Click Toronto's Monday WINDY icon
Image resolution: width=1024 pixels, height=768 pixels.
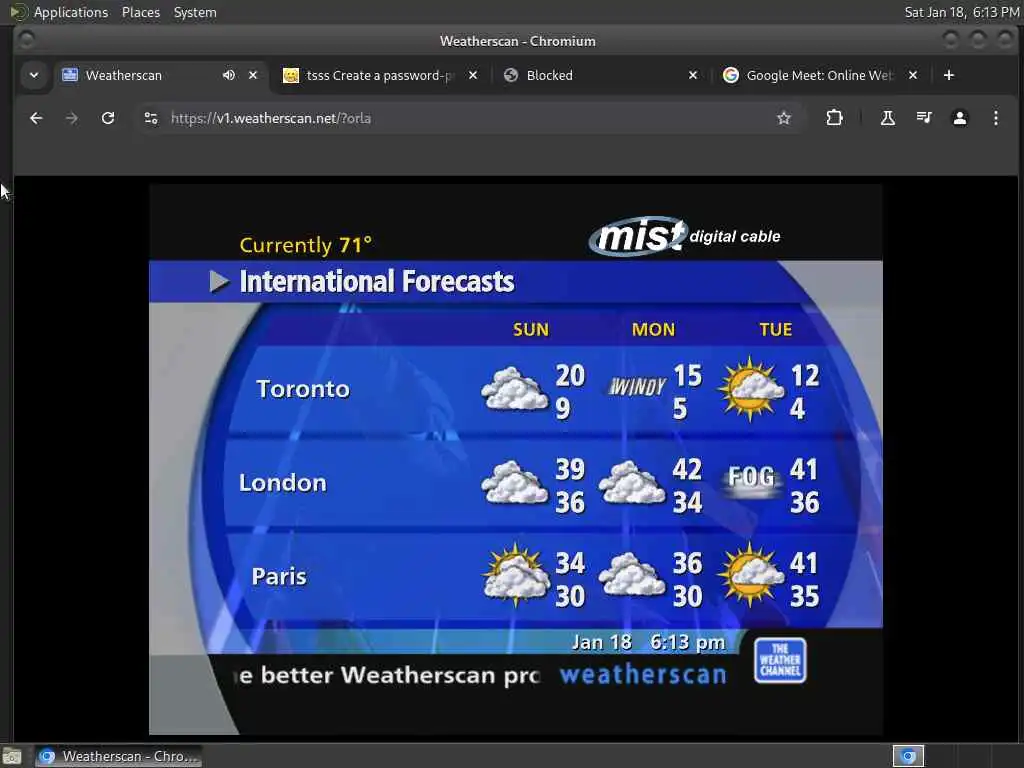[637, 387]
